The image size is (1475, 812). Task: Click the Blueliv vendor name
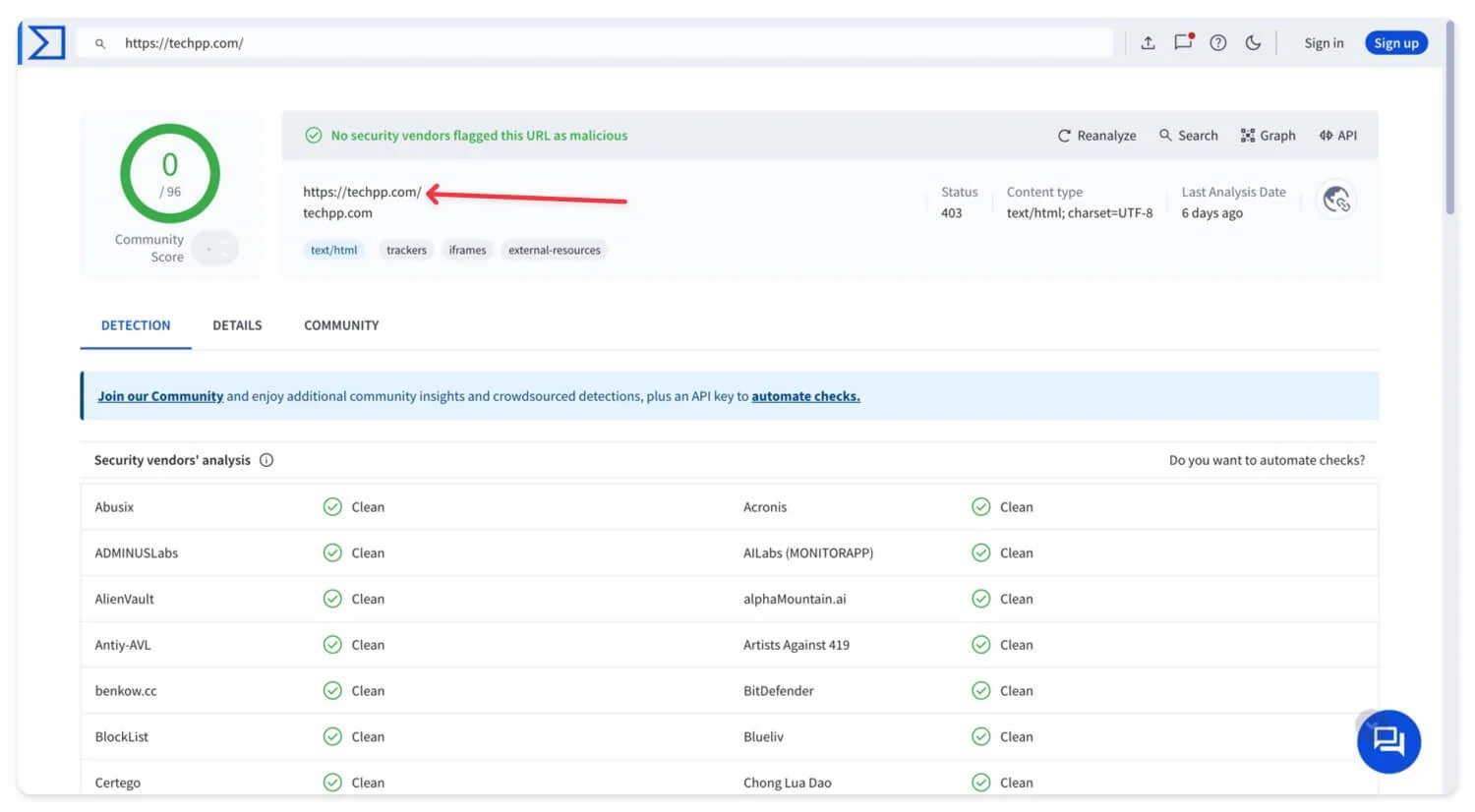(x=763, y=737)
